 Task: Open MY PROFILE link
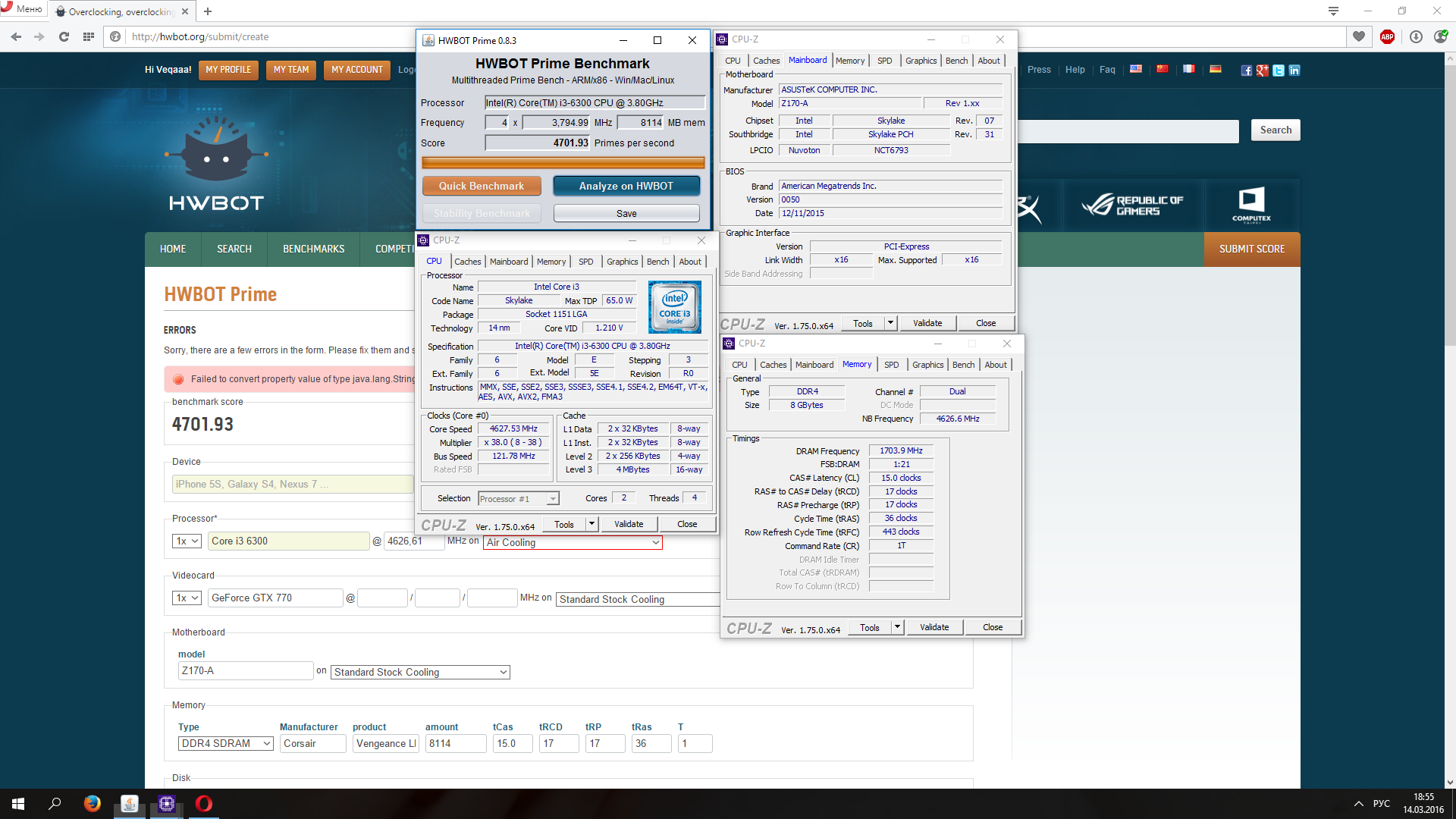tap(228, 70)
